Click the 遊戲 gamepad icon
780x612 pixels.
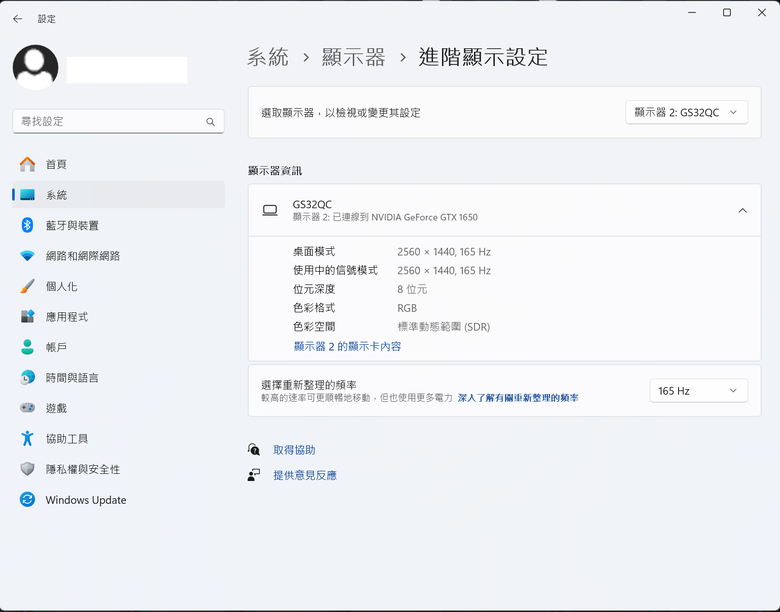click(x=27, y=408)
